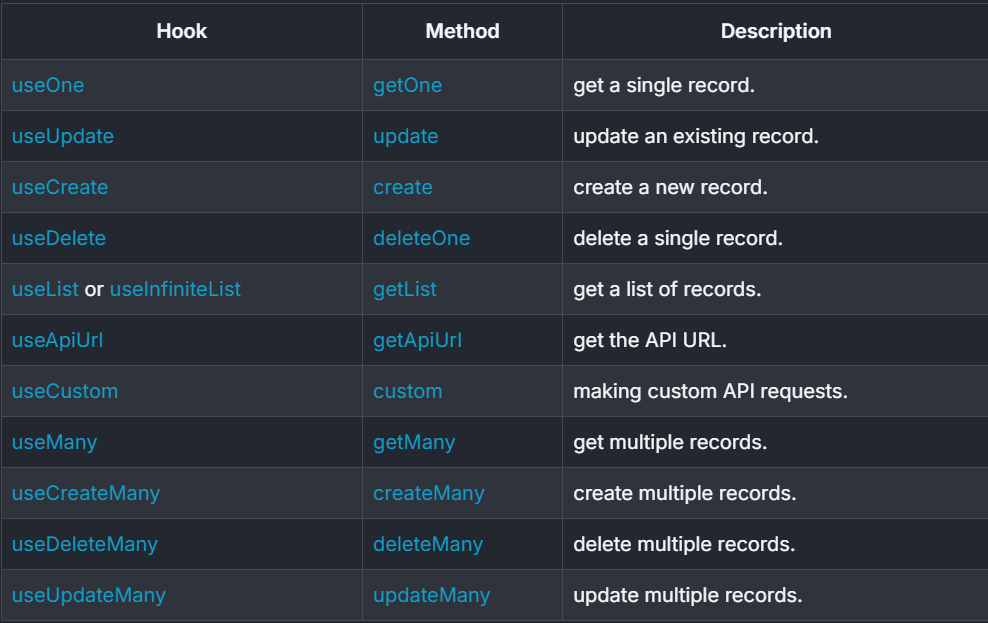Viewport: 988px width, 623px height.
Task: Open the createMany method link
Action: point(428,493)
